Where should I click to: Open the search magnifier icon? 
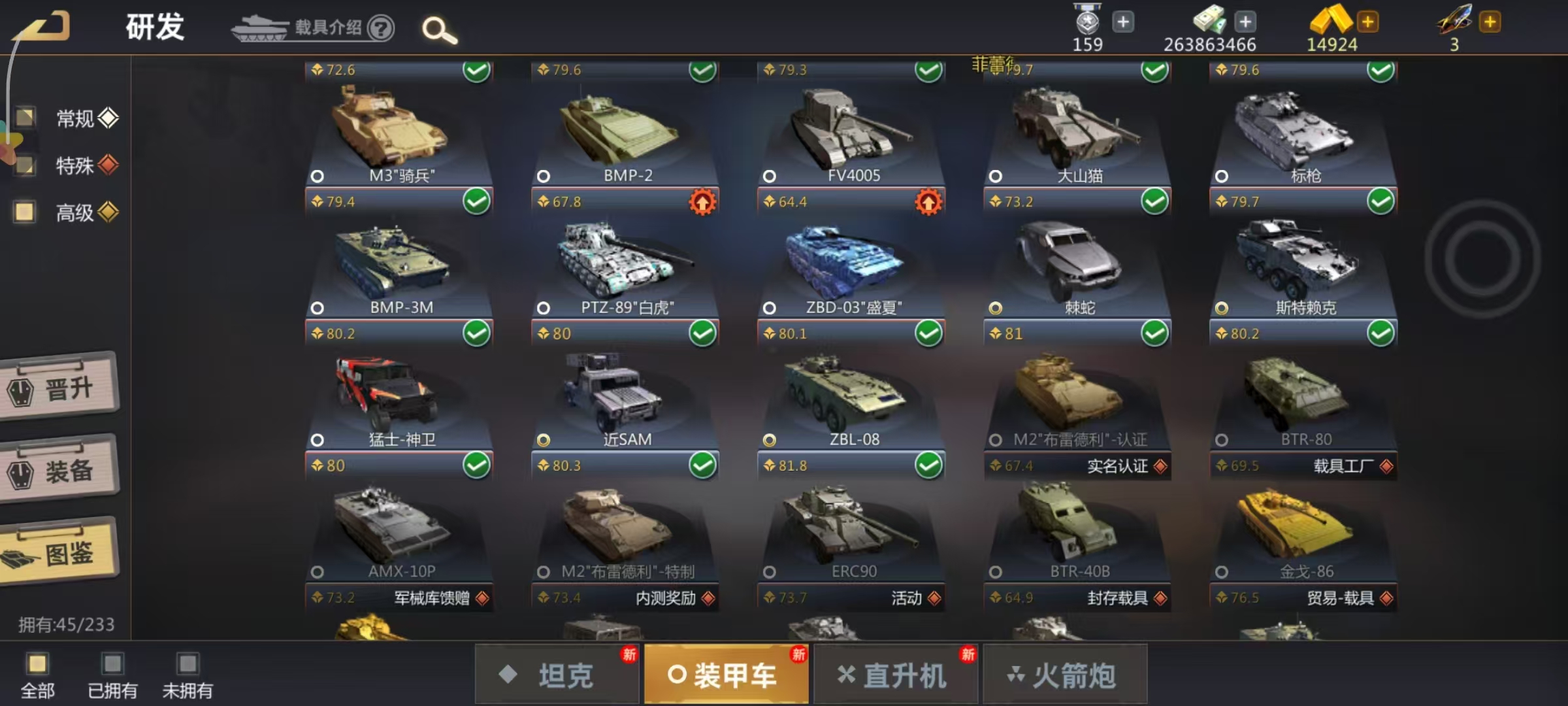point(439,30)
